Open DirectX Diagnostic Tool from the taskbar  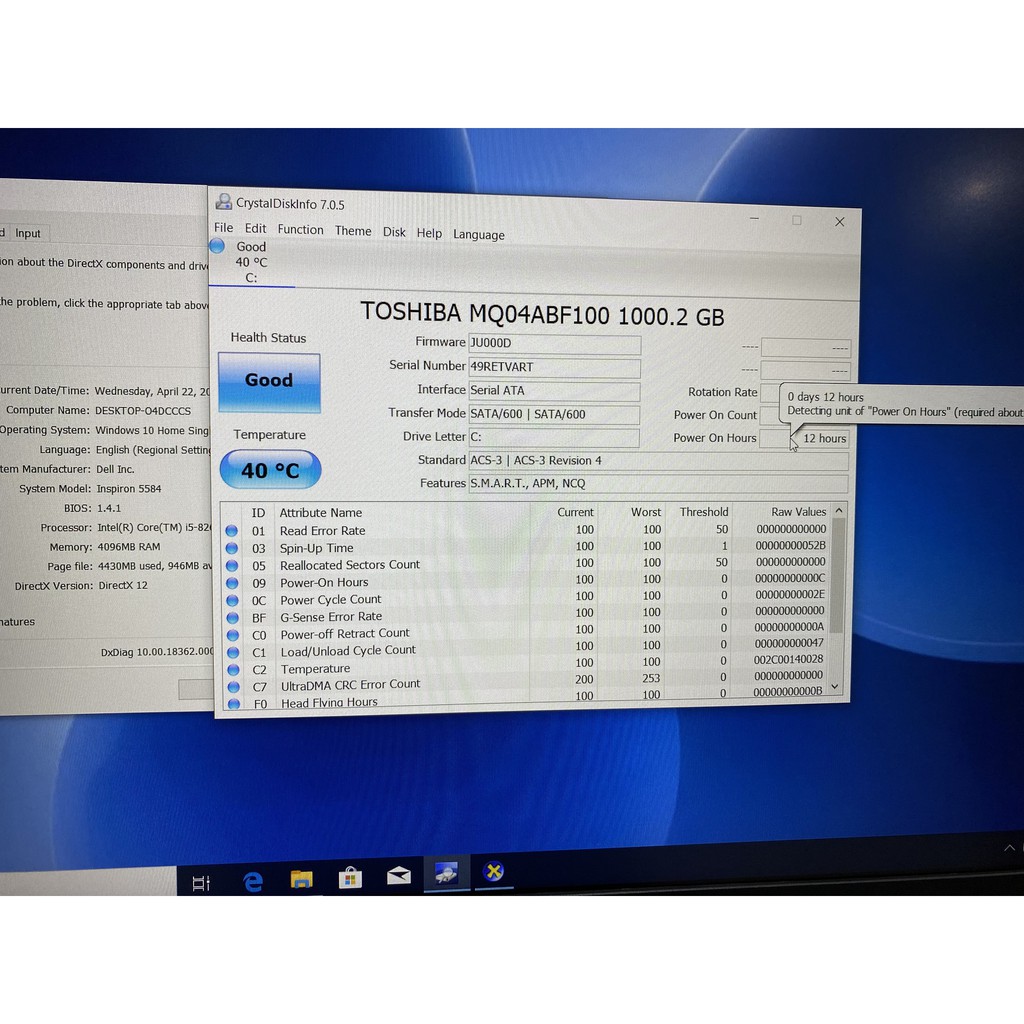click(492, 873)
